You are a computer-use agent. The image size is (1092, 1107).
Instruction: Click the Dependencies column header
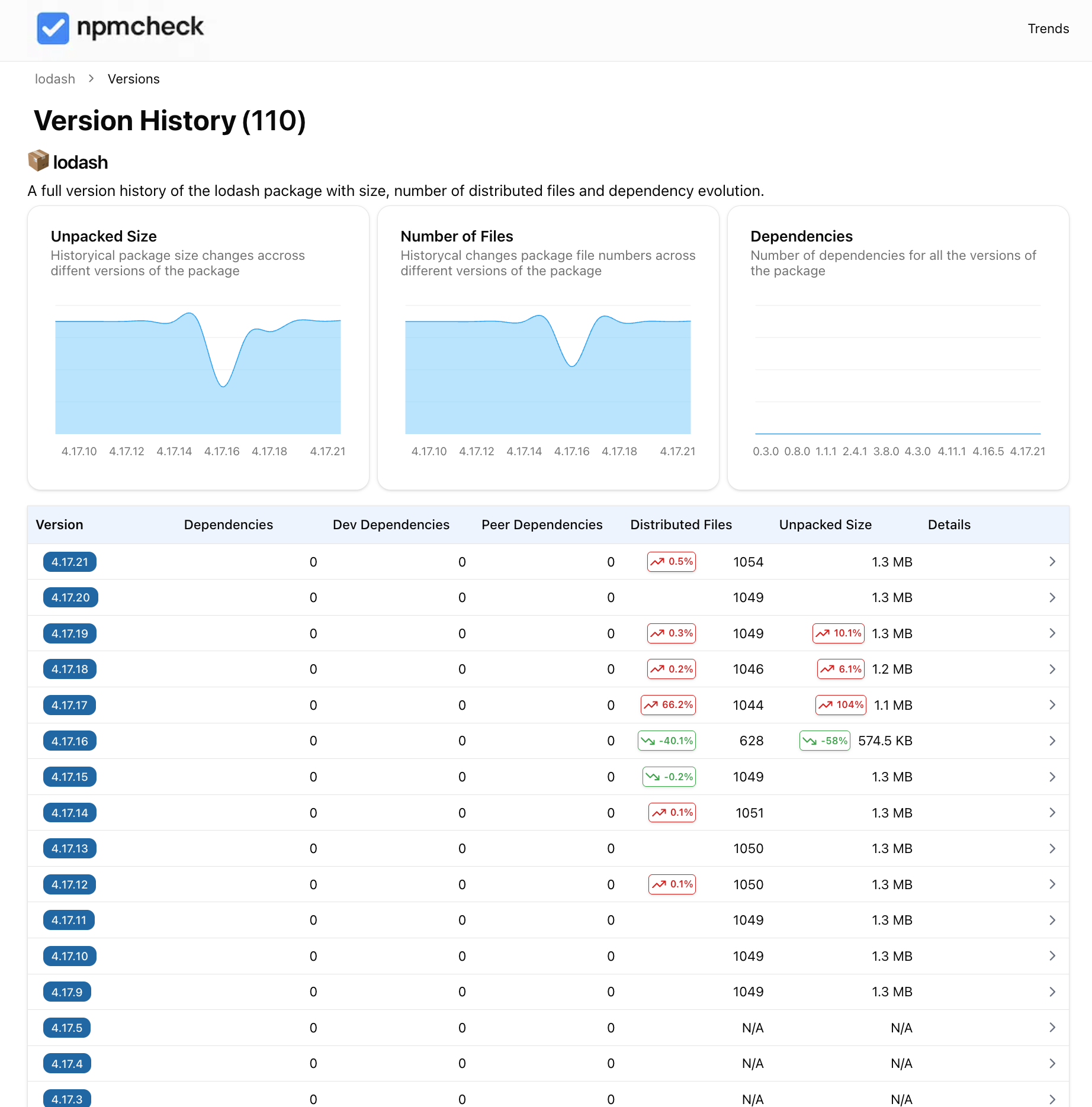(229, 524)
